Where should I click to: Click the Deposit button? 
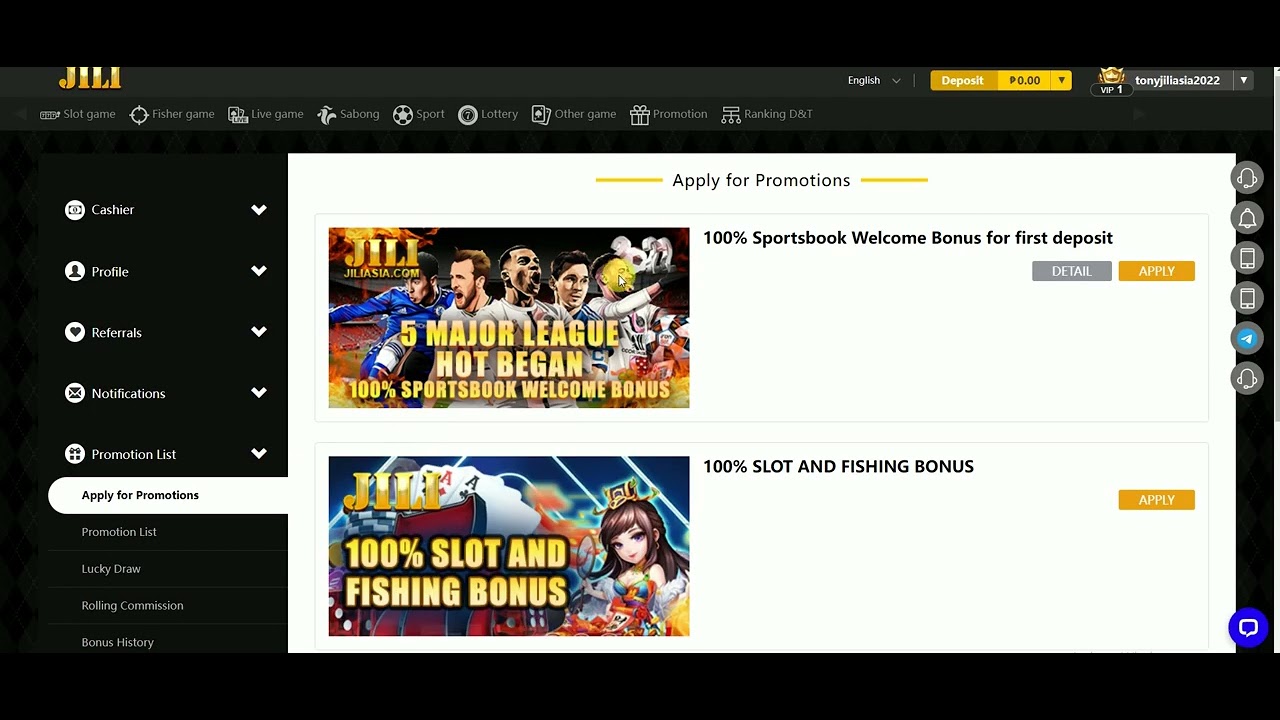point(963,80)
